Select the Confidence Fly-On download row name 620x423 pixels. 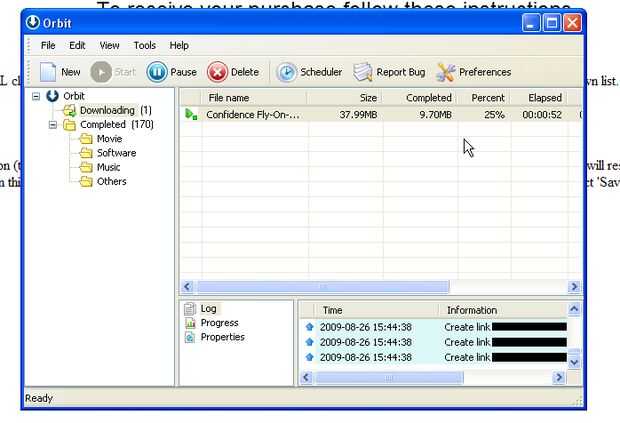[253, 115]
